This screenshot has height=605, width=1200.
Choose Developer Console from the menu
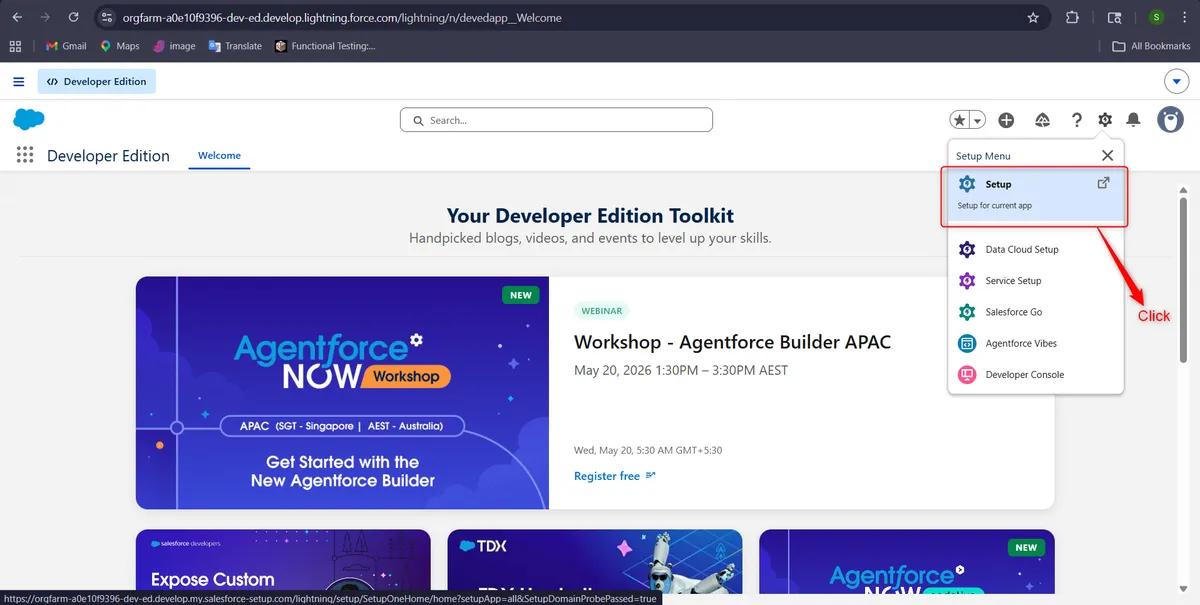(x=1035, y=375)
